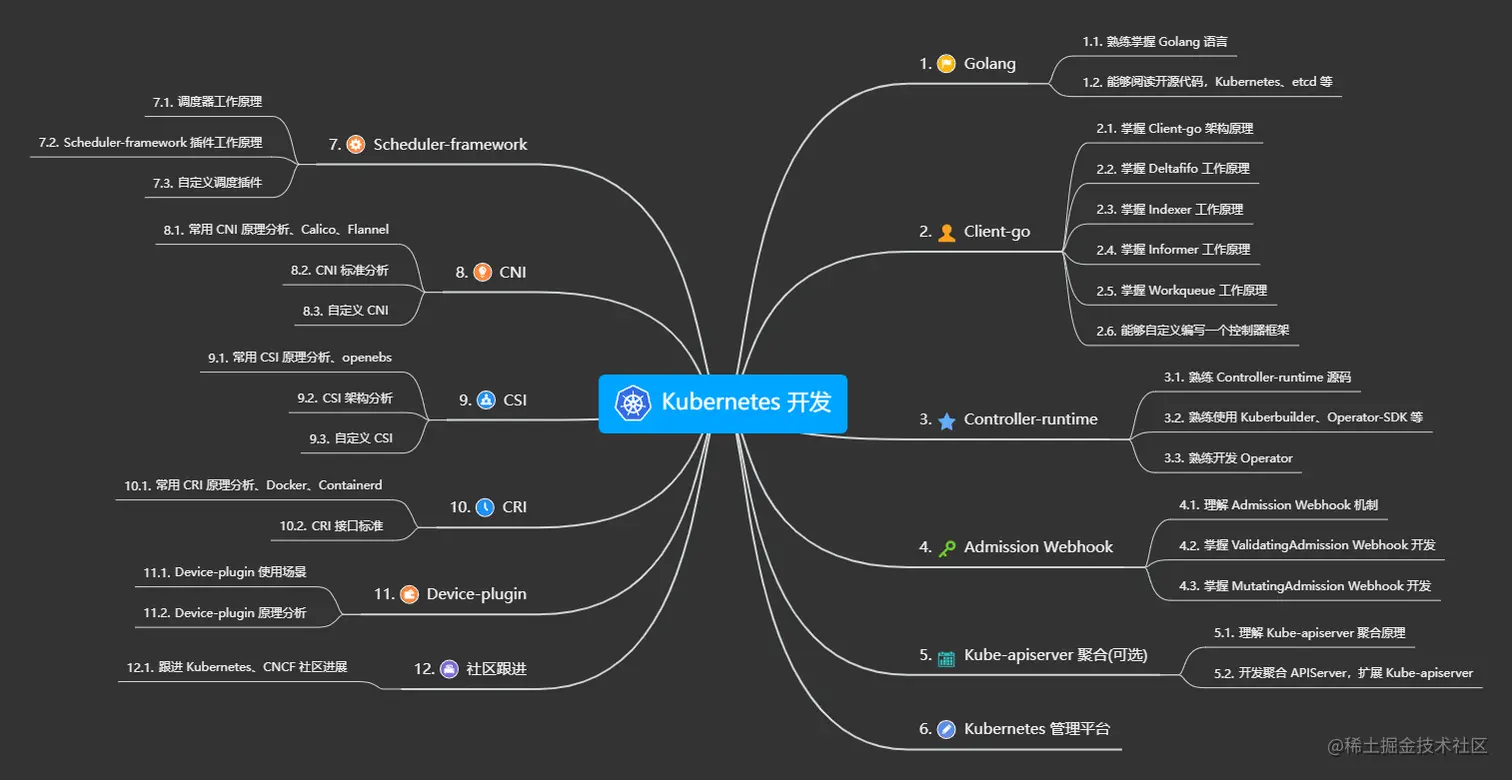Viewport: 1512px width, 780px height.
Task: Click the blue round icon beside CSI
Action: tap(486, 400)
